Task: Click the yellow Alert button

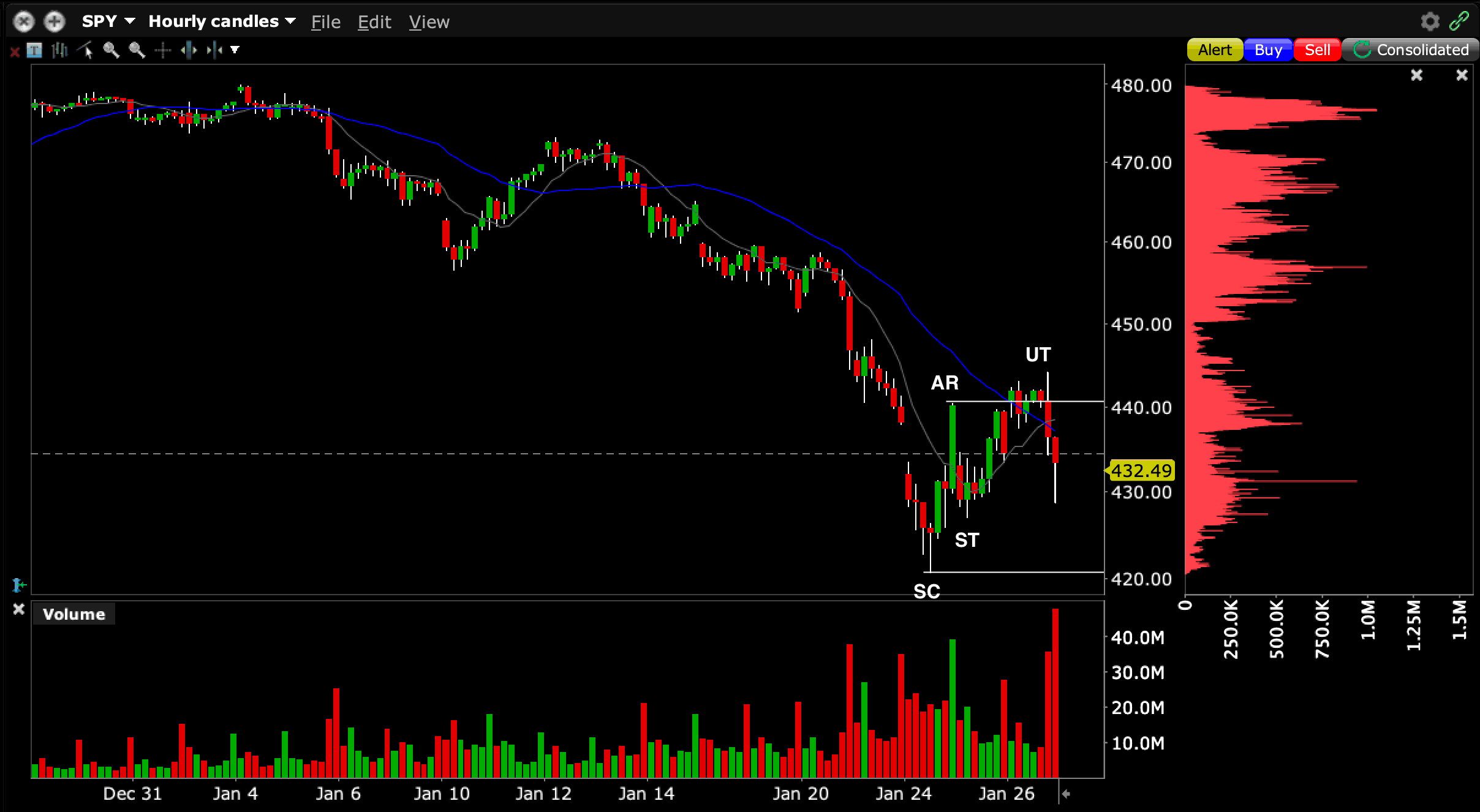Action: [x=1214, y=50]
